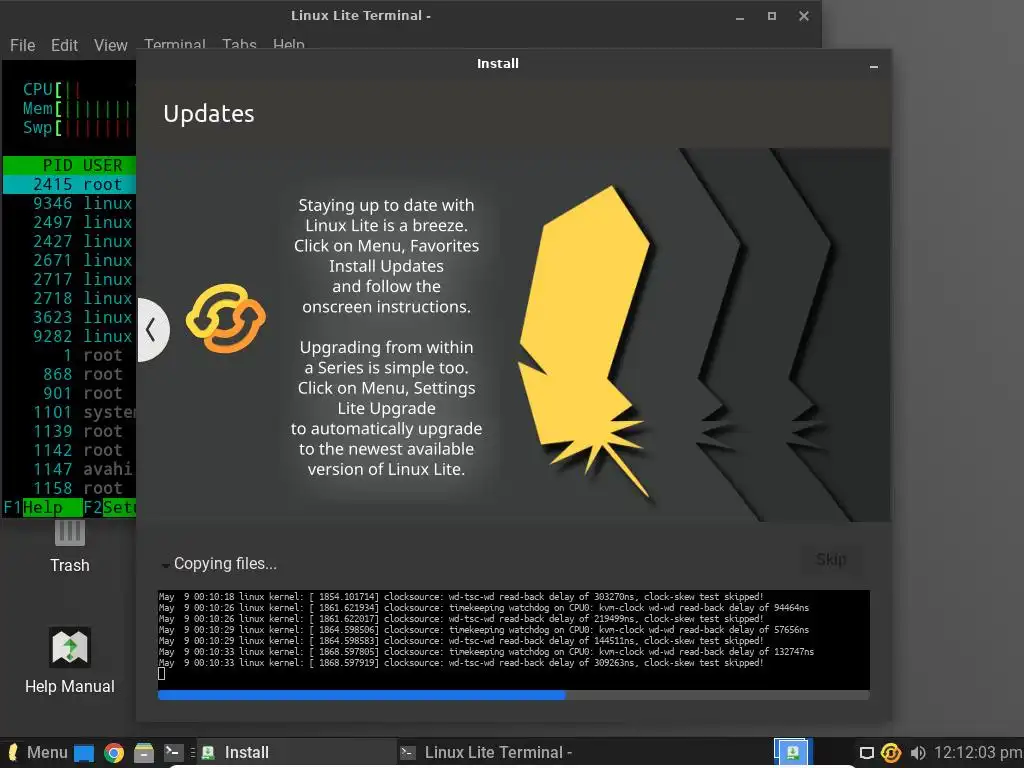
Task: Click the installer log terminal output
Action: click(x=513, y=639)
